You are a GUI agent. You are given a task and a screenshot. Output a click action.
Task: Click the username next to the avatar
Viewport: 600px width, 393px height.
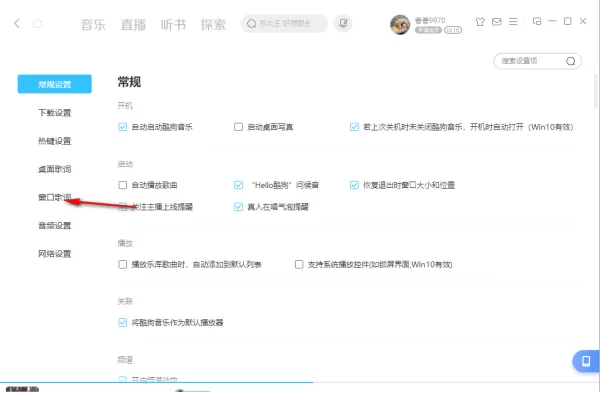coord(430,20)
